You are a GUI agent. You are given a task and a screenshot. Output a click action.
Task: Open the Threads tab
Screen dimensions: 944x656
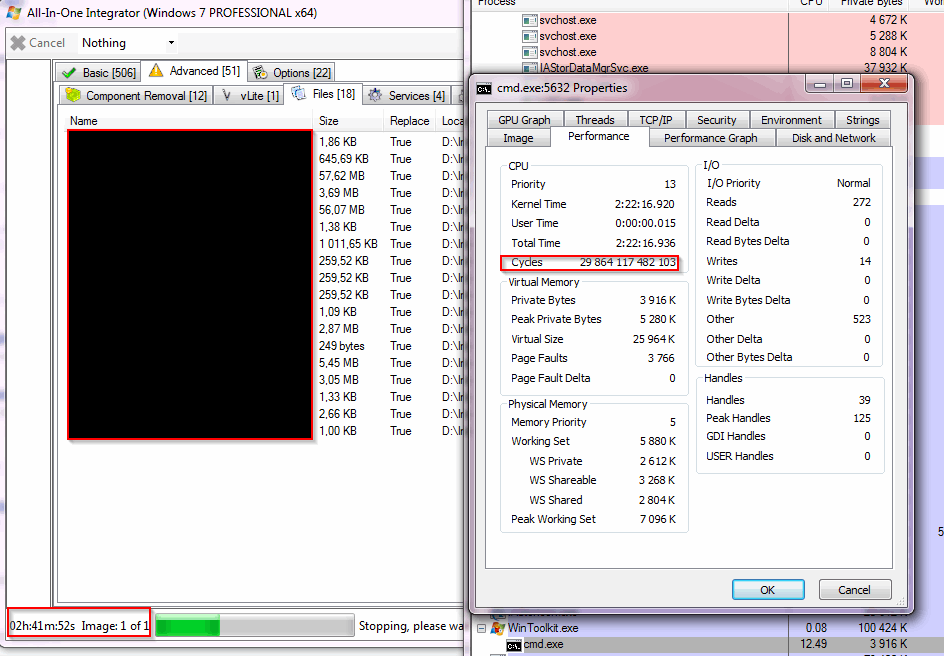595,120
